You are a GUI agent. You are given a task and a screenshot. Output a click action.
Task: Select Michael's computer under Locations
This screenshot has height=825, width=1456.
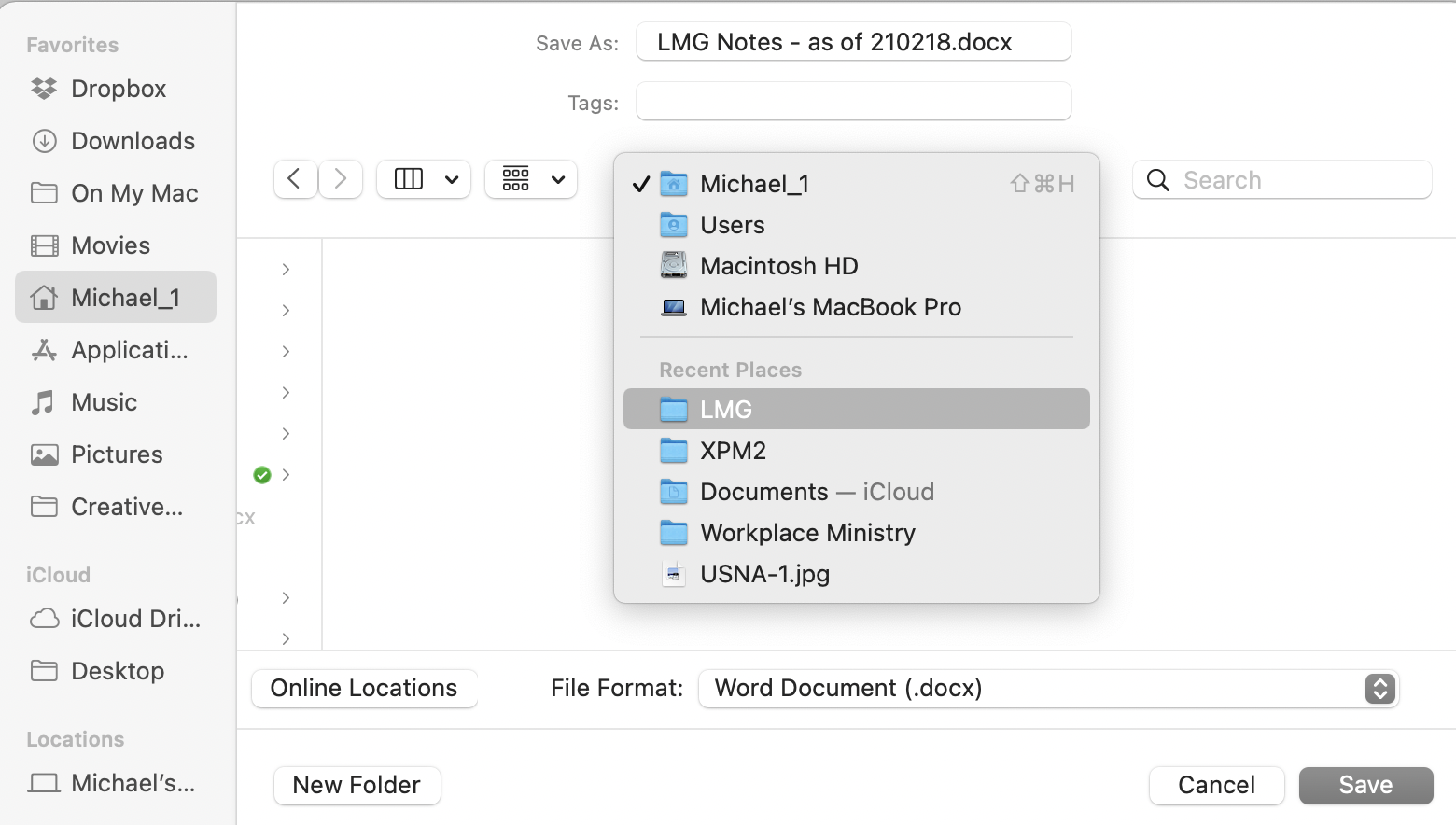coord(116,783)
